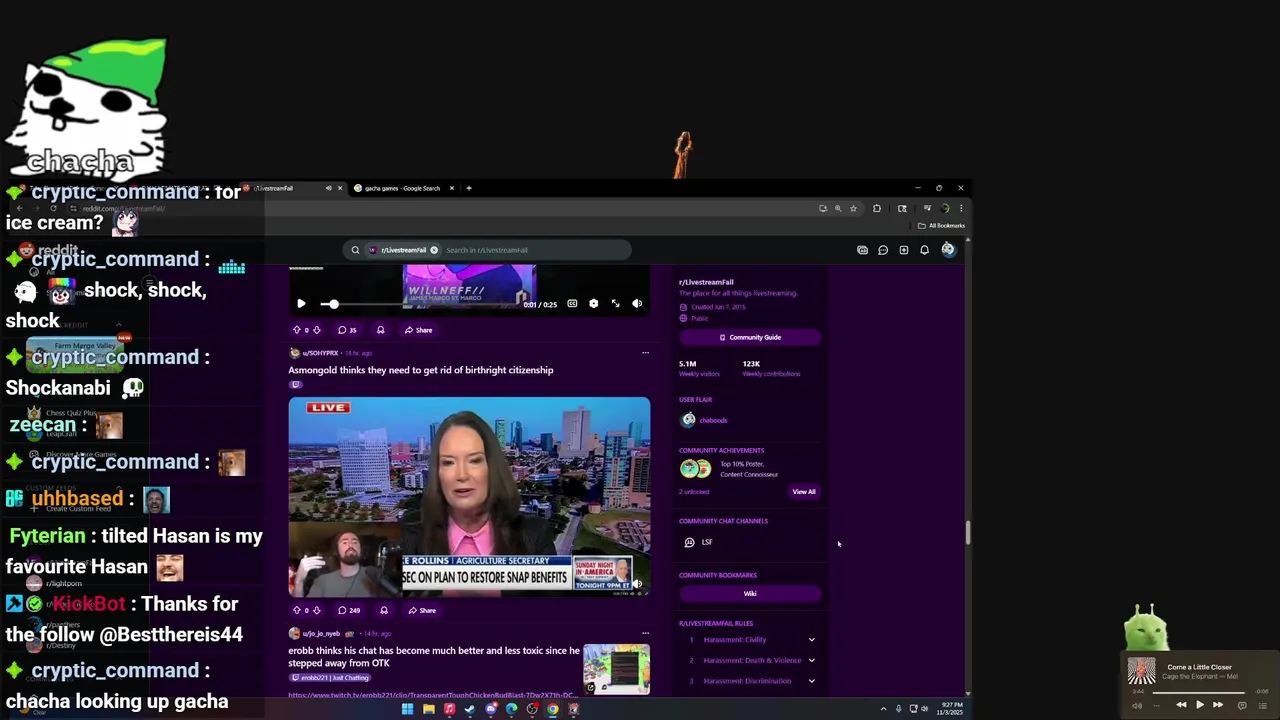The image size is (1280, 720).
Task: Click the erobb221 Just Chatting flair
Action: (330, 678)
